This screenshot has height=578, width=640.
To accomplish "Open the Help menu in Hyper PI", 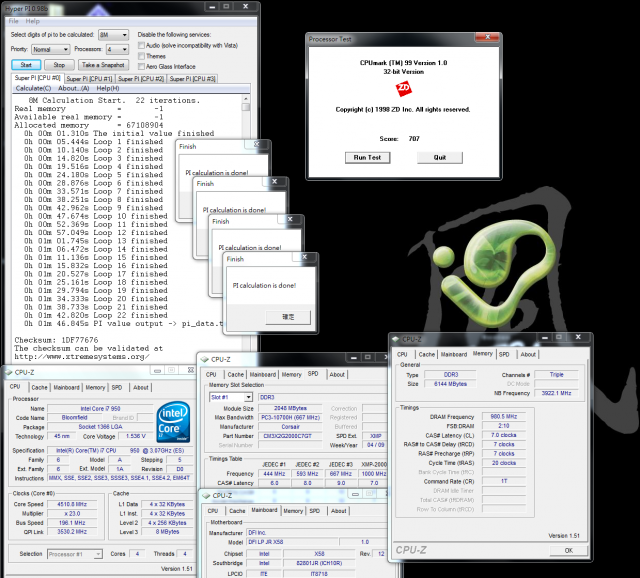I will (x=33, y=21).
